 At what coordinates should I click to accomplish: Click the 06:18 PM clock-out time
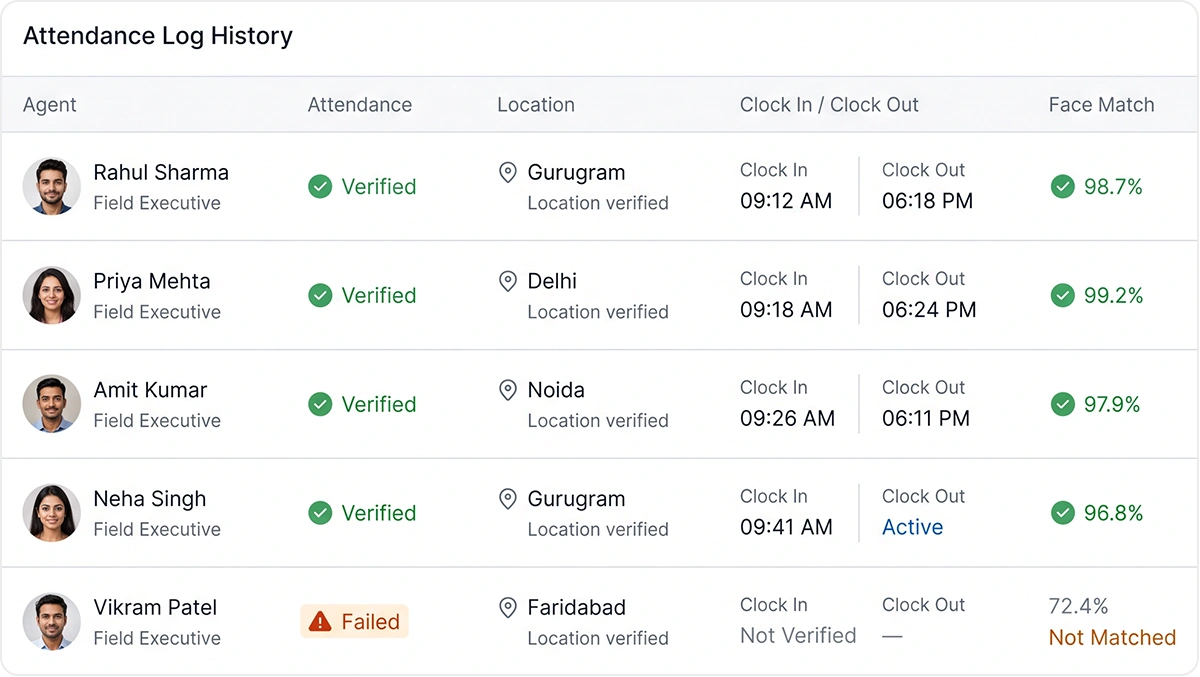(927, 201)
